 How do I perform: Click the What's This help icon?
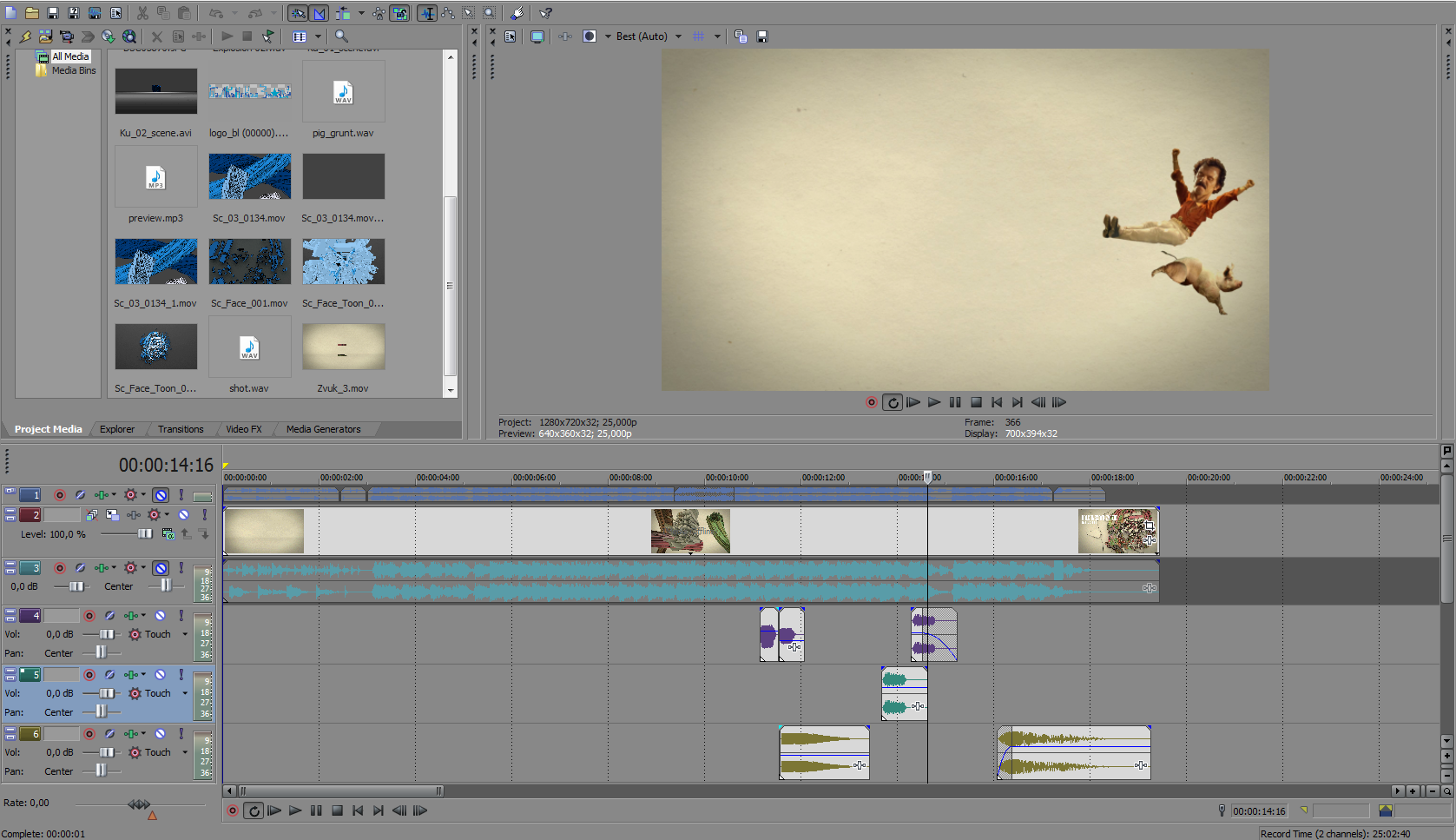point(545,13)
